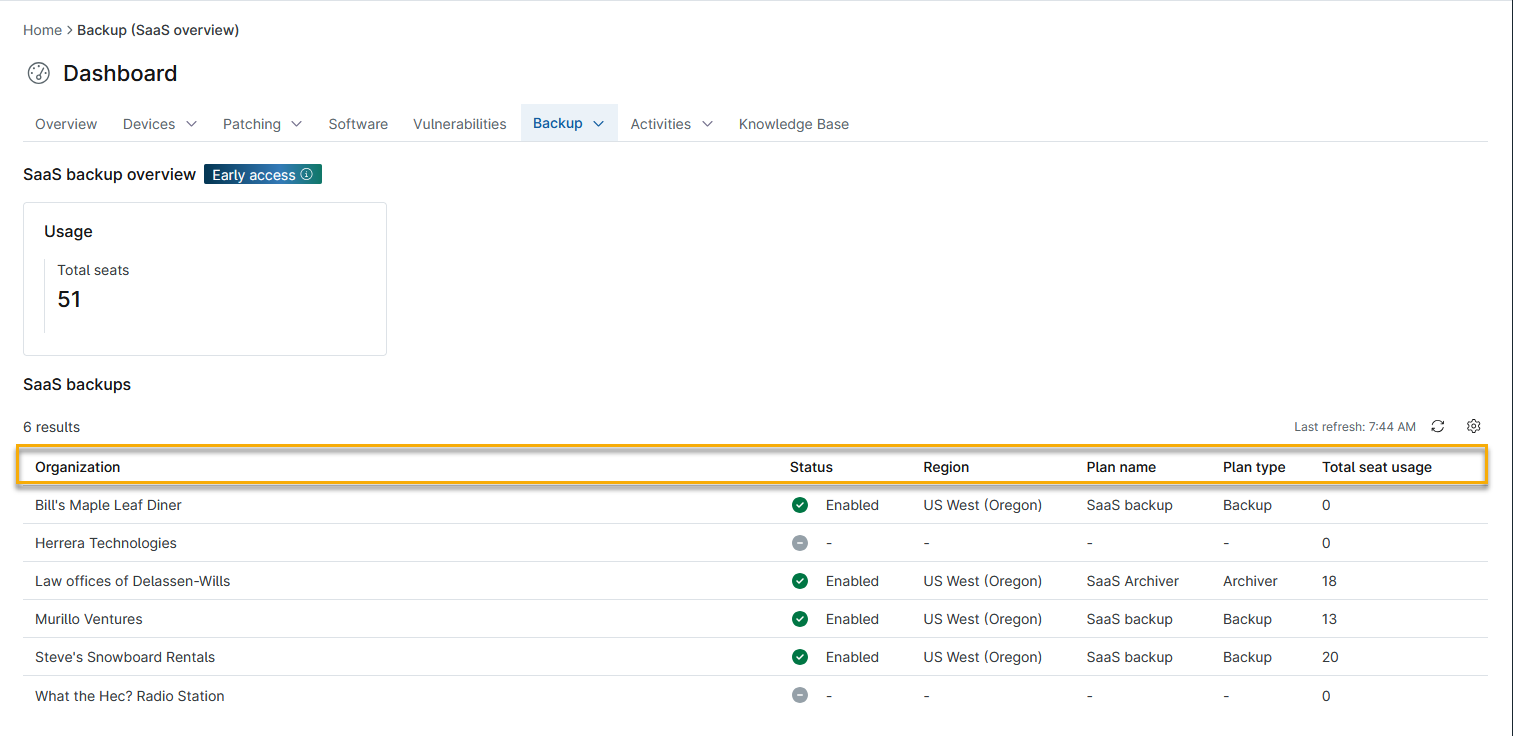Sort by Organization column header
Viewport: 1513px width, 736px height.
coord(77,467)
